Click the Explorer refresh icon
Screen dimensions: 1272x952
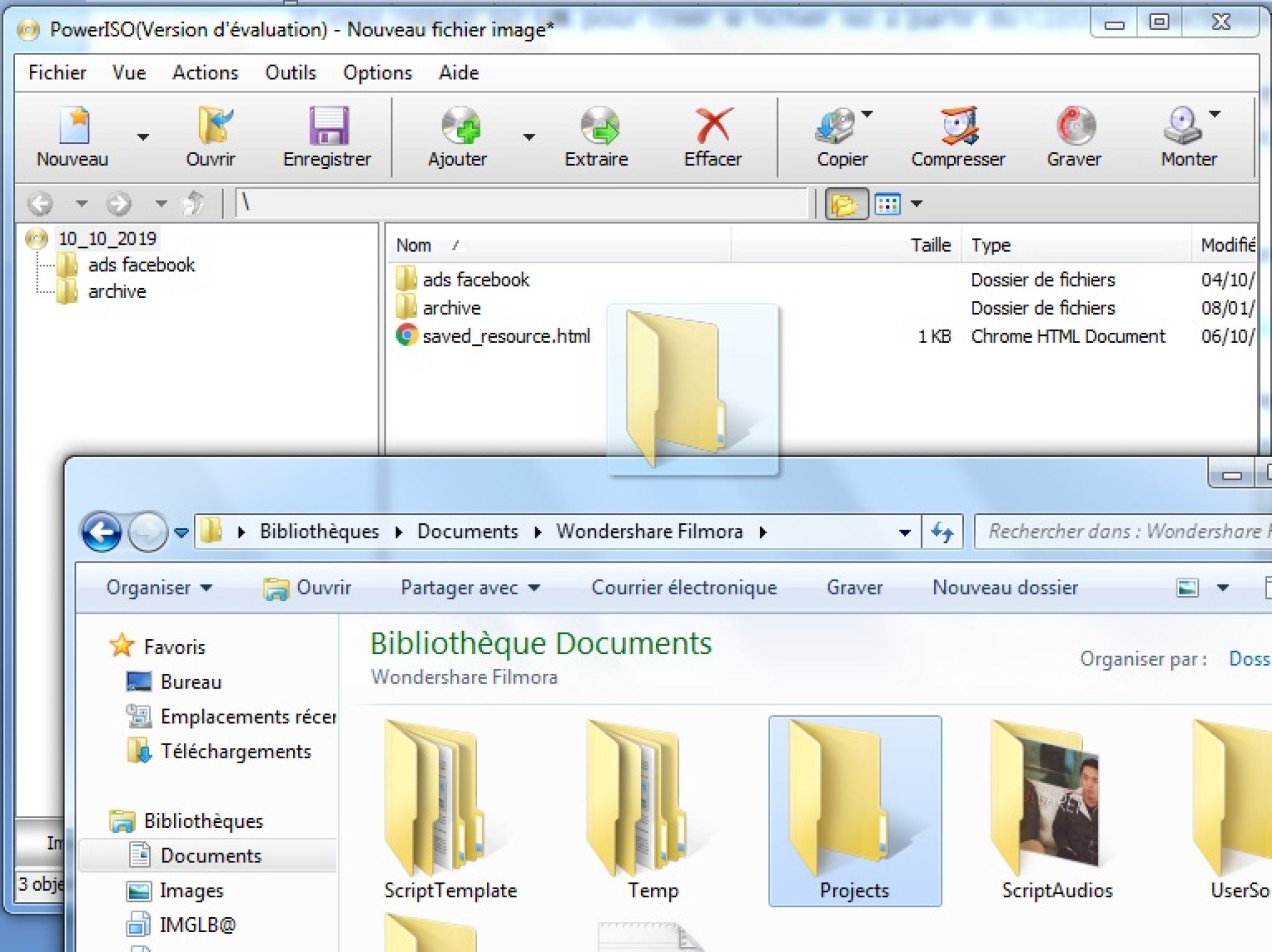pos(942,532)
